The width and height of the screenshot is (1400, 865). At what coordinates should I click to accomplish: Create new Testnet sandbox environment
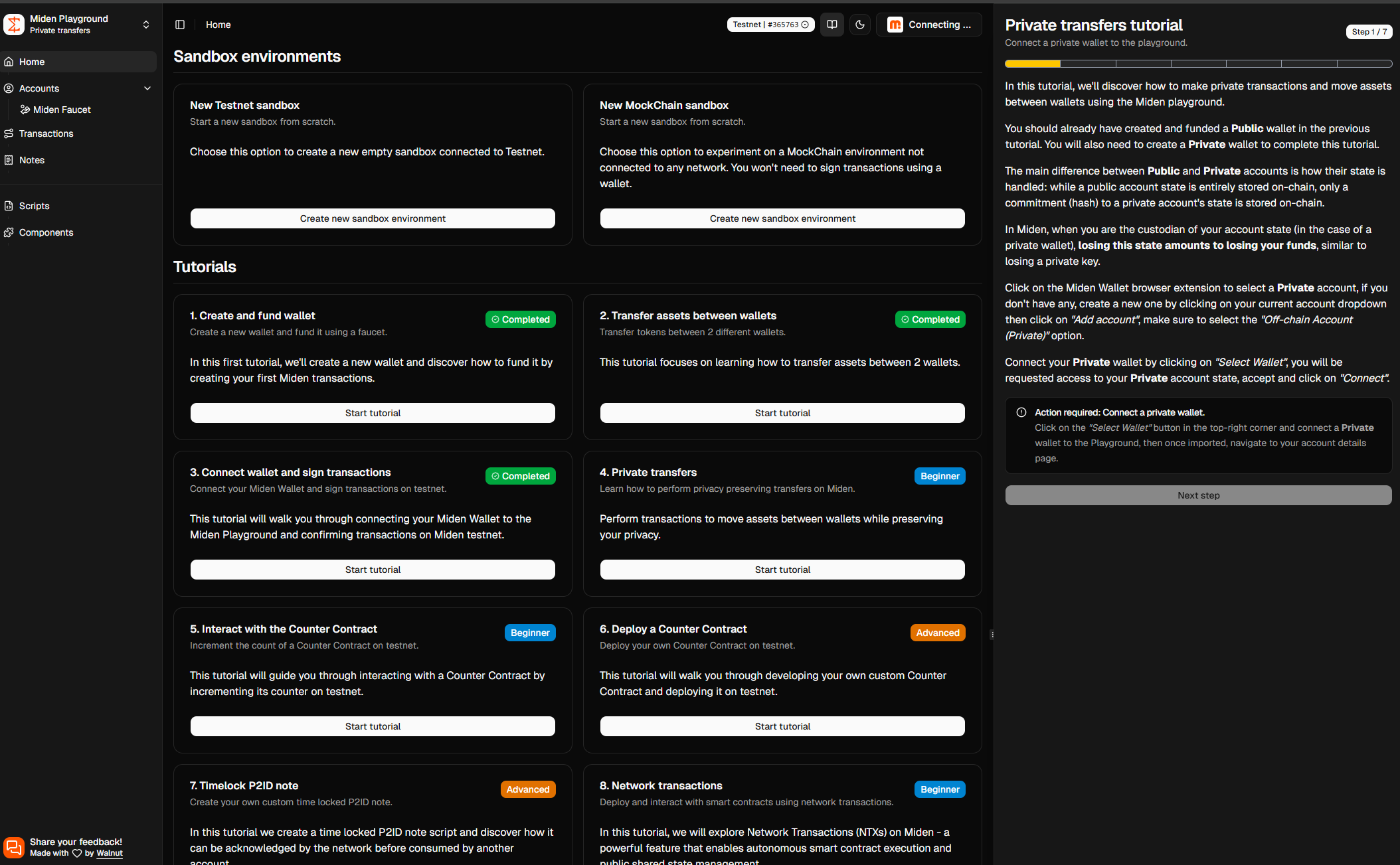coord(373,218)
